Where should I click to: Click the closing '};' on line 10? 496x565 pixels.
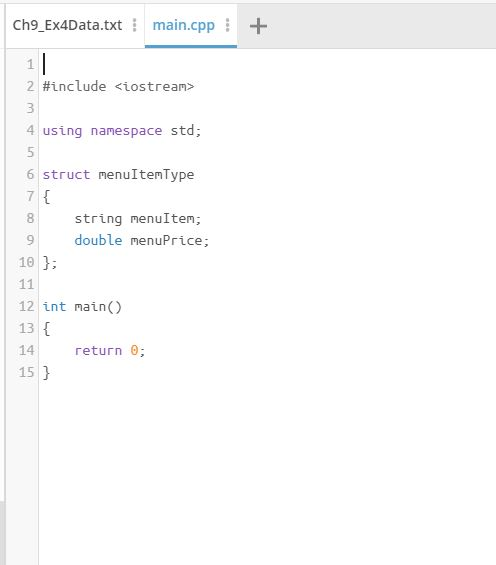pos(50,262)
